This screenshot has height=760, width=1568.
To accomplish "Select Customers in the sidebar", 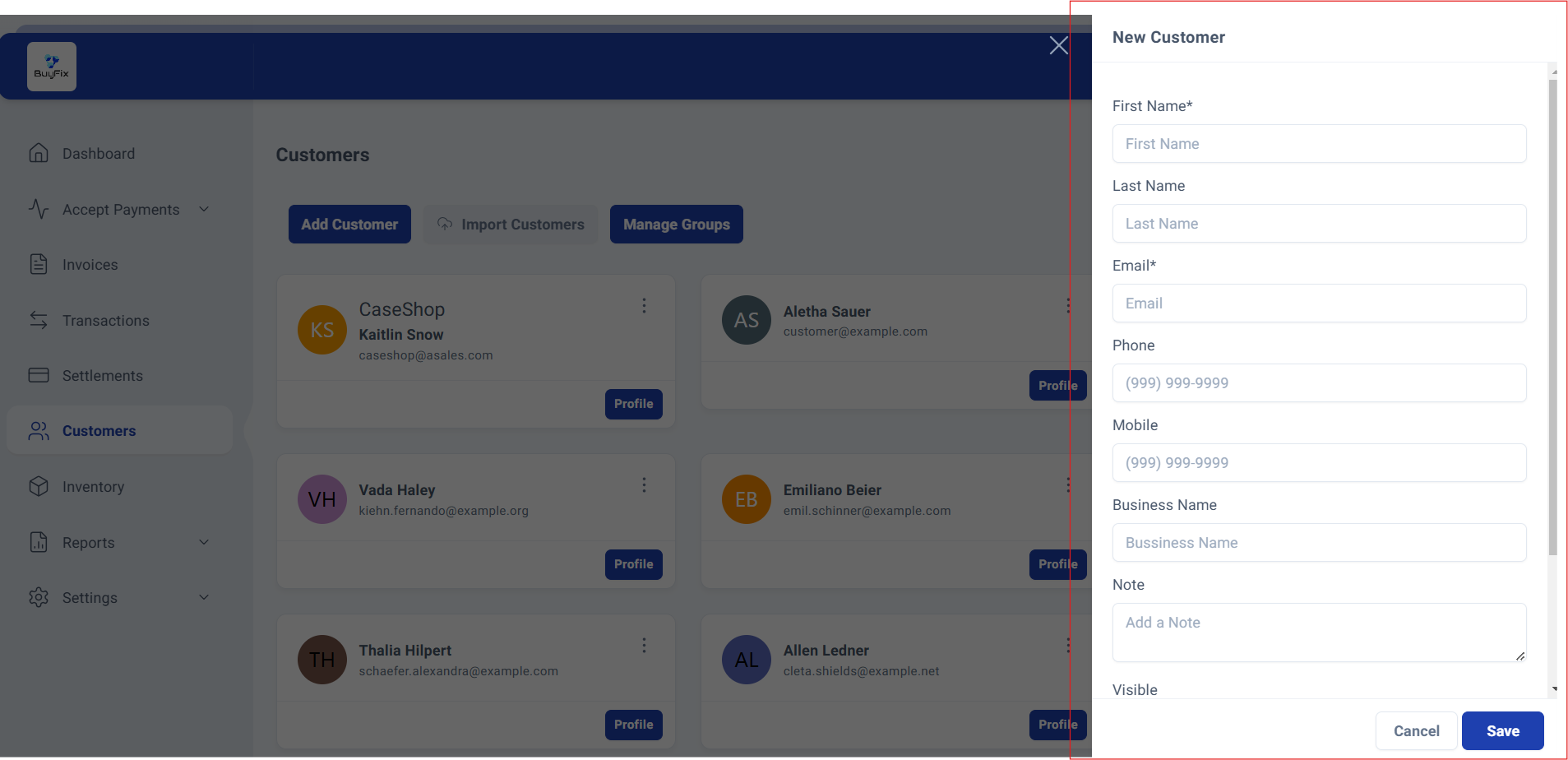I will (119, 430).
